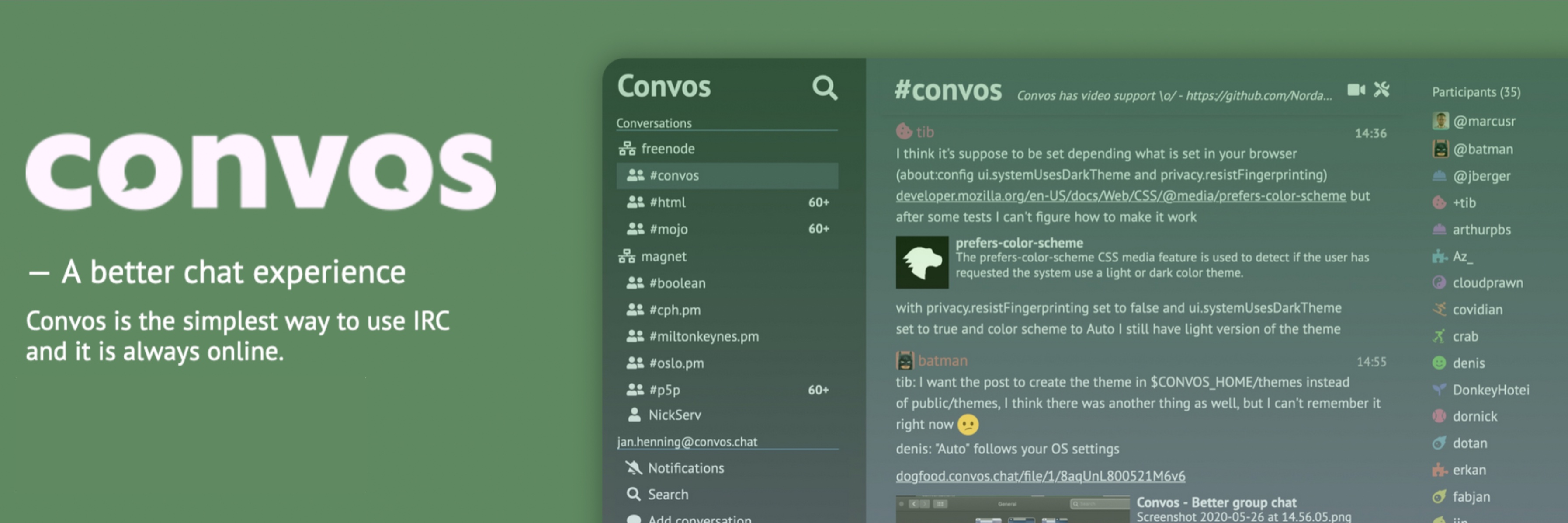The height and width of the screenshot is (523, 1568).
Task: Click the Convos title in the sidebar
Action: tap(663, 87)
